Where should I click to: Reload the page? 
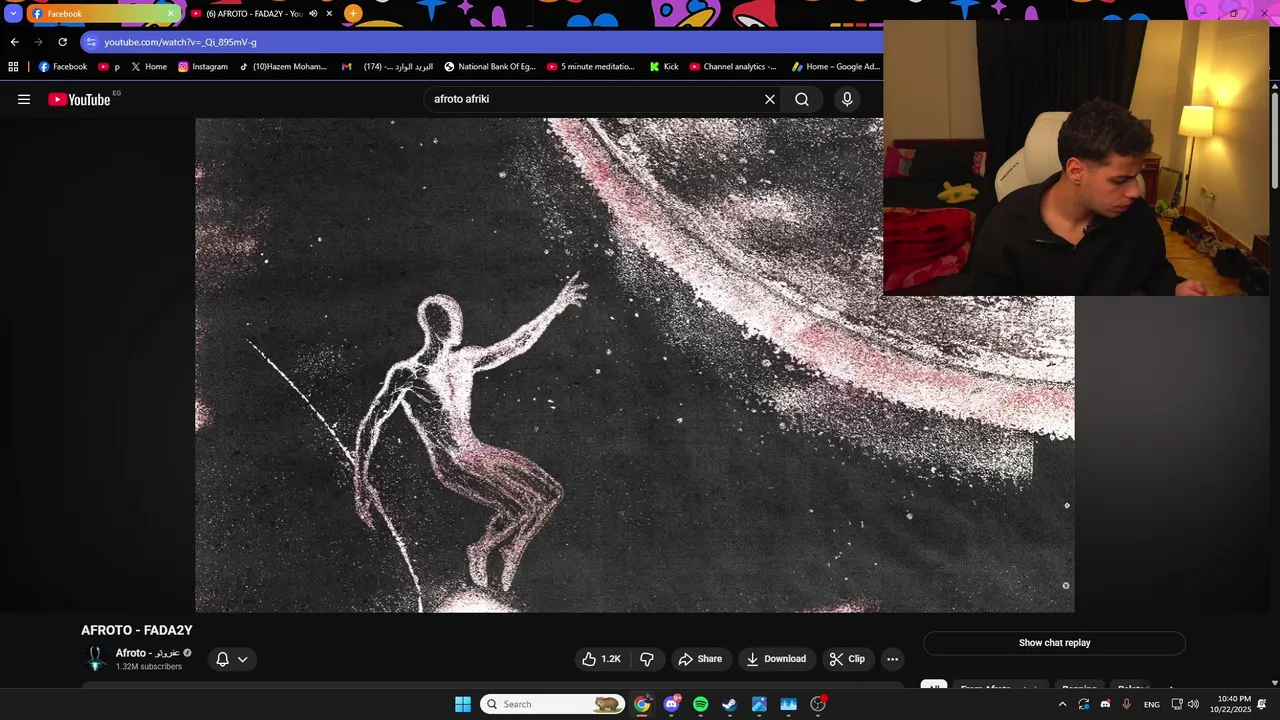click(x=62, y=42)
